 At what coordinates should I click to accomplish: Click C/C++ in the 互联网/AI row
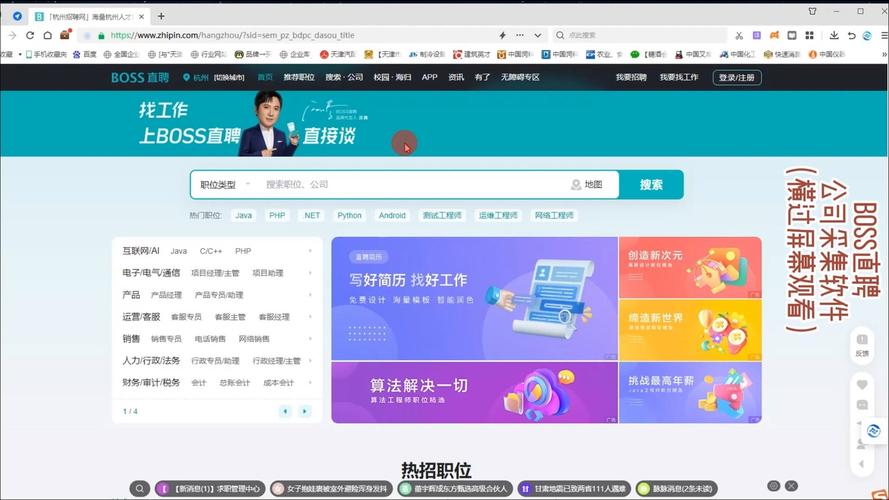[x=210, y=251]
